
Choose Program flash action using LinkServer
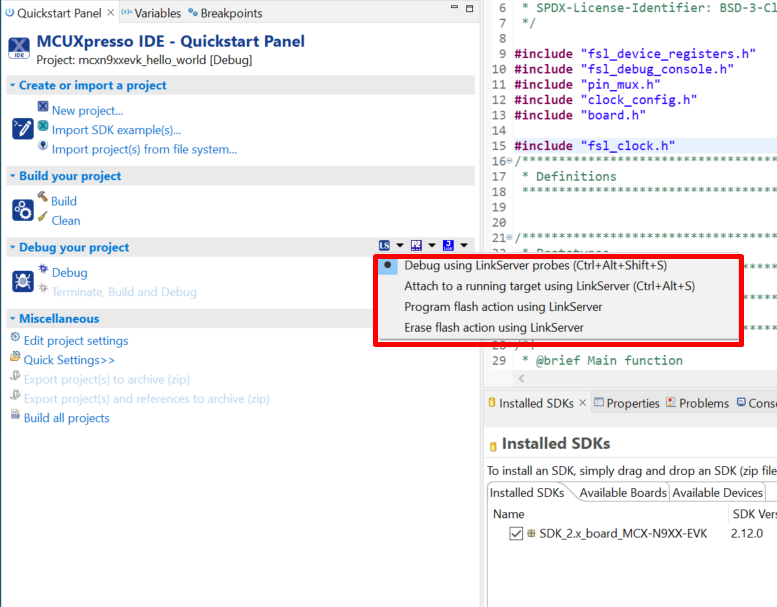pyautogui.click(x=503, y=307)
